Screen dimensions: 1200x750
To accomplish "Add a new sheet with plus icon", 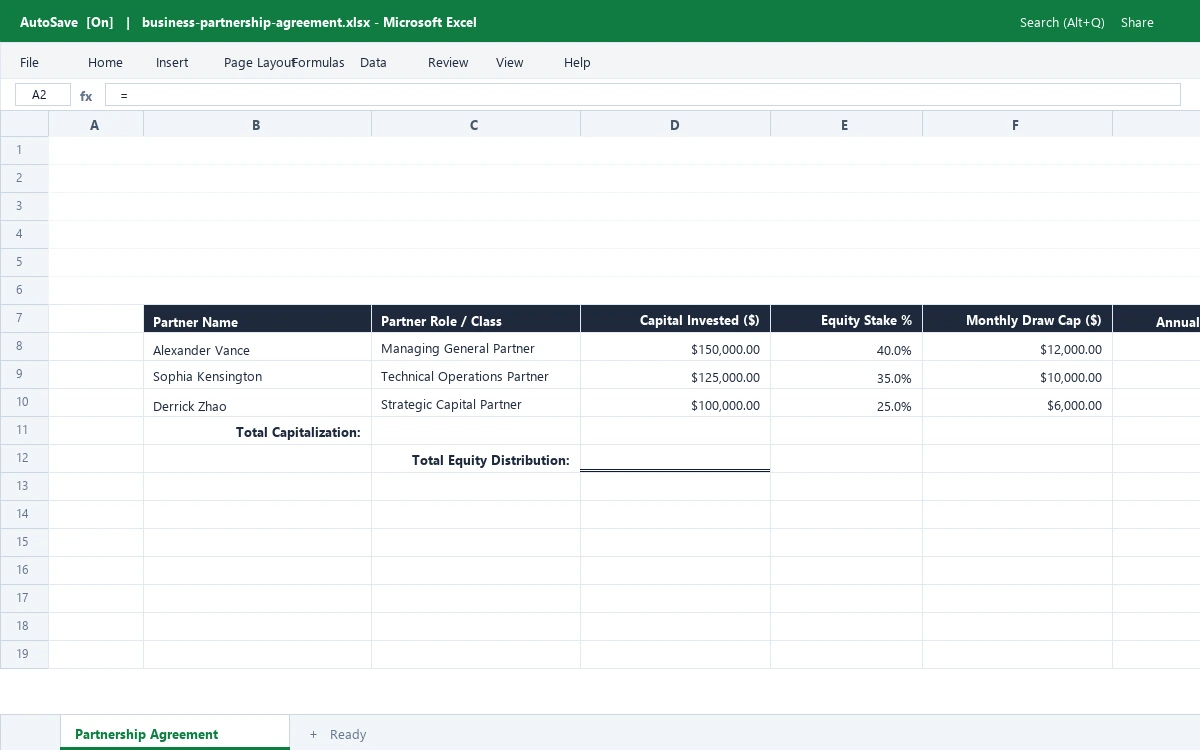I will coord(313,734).
